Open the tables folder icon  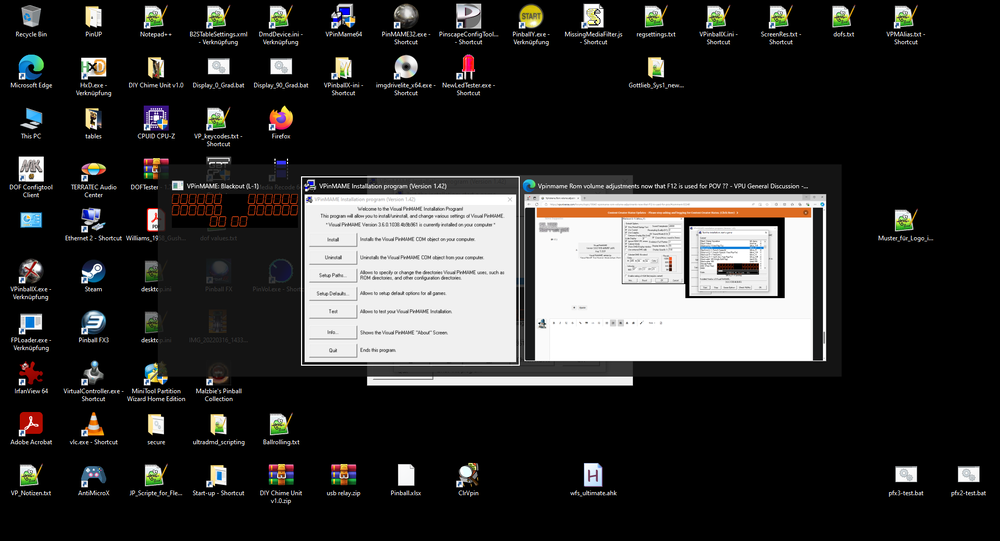point(93,119)
